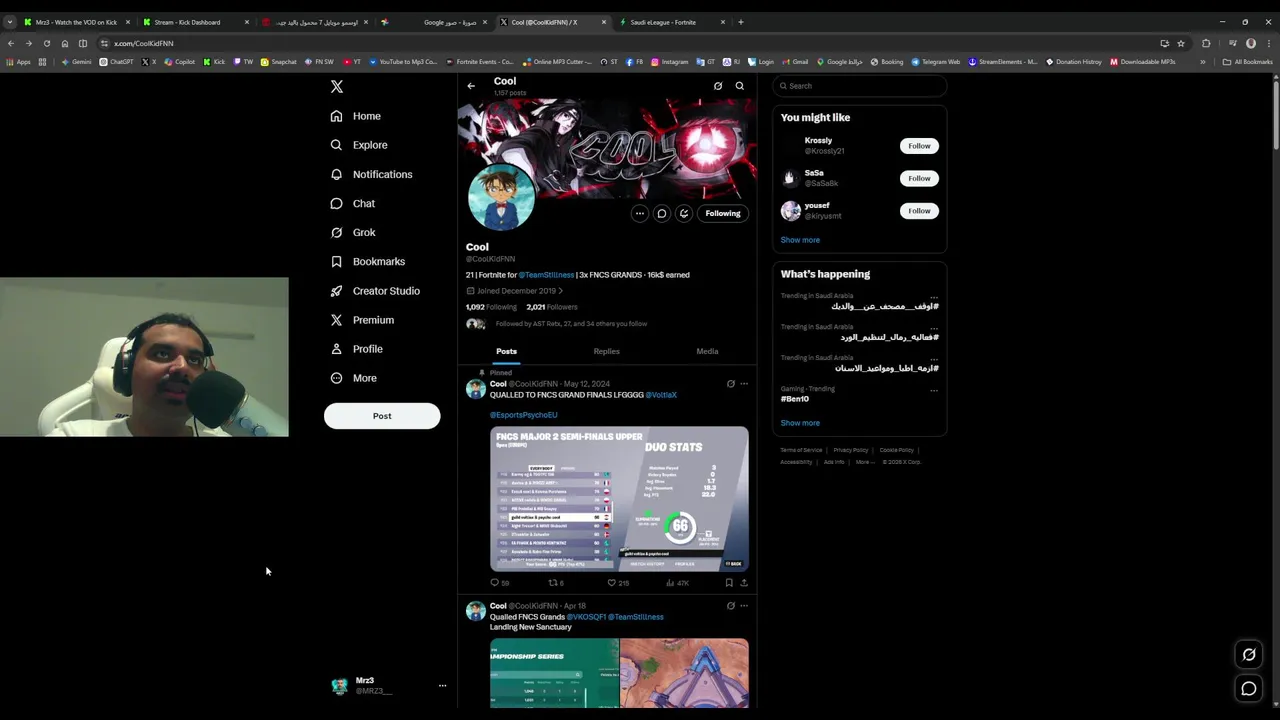Screen dimensions: 1280x720
Task: Open three-dot menu on Apr 18 post
Action: 744,606
